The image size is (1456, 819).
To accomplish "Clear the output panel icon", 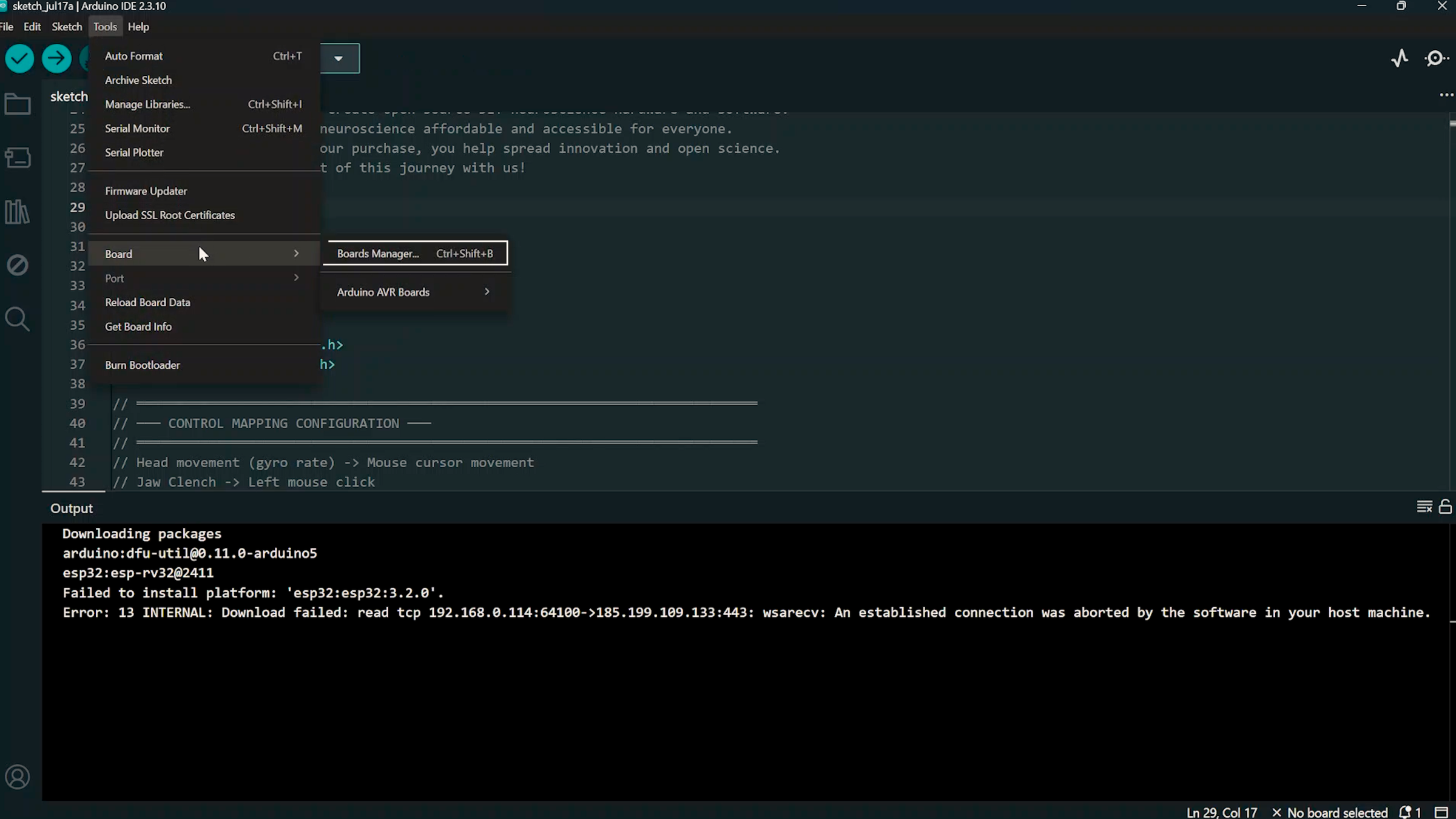I will coord(1424,507).
